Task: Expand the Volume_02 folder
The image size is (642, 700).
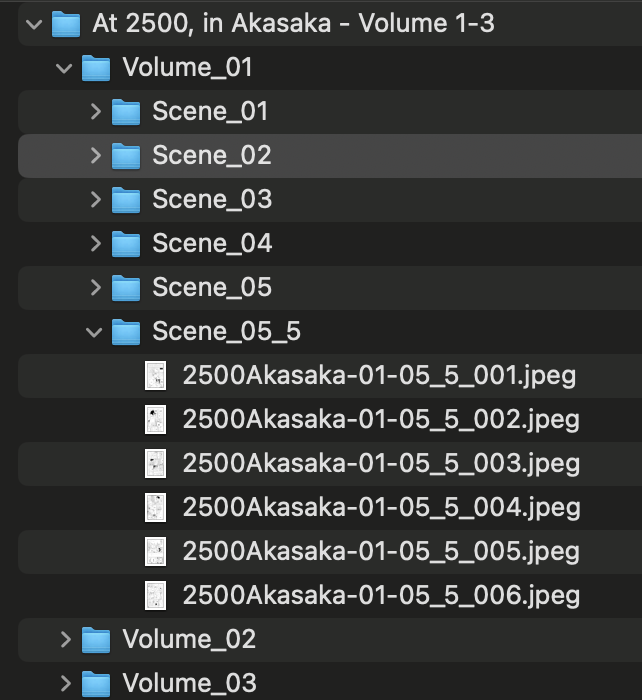Action: tap(66, 638)
